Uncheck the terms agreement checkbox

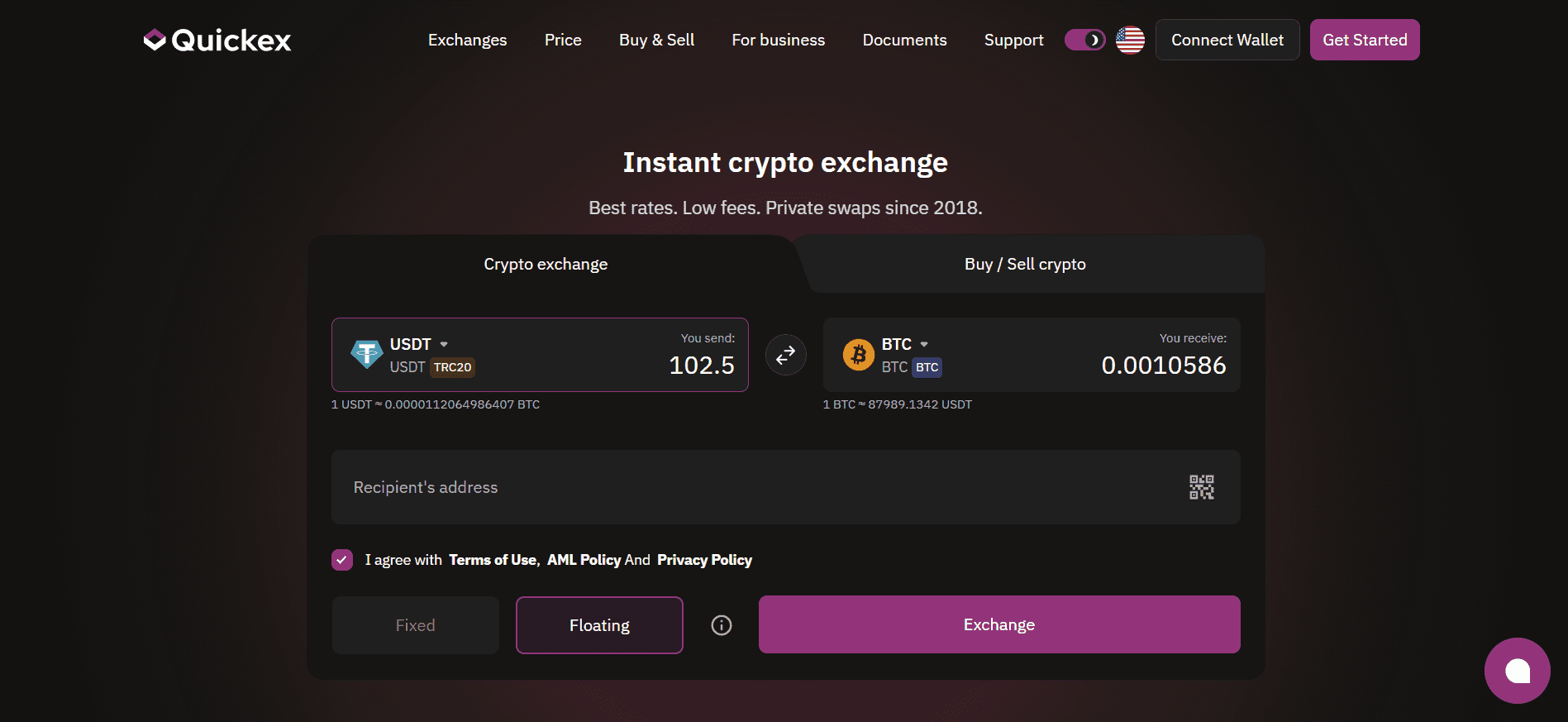[x=341, y=560]
